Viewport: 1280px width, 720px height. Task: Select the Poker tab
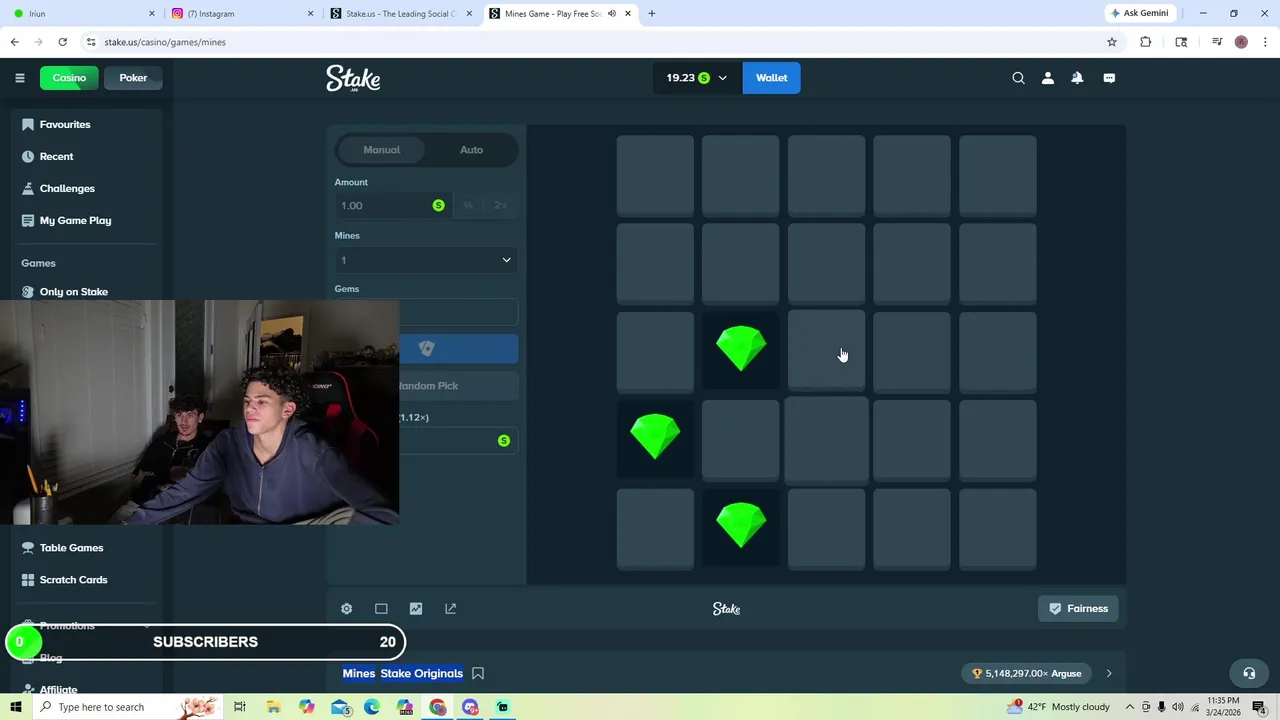(133, 78)
